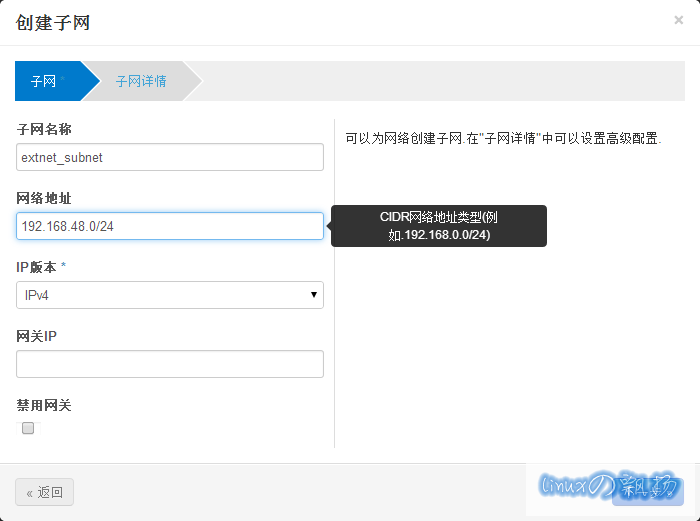The width and height of the screenshot is (700, 521).
Task: Select the 子网 tab
Action: [x=45, y=81]
